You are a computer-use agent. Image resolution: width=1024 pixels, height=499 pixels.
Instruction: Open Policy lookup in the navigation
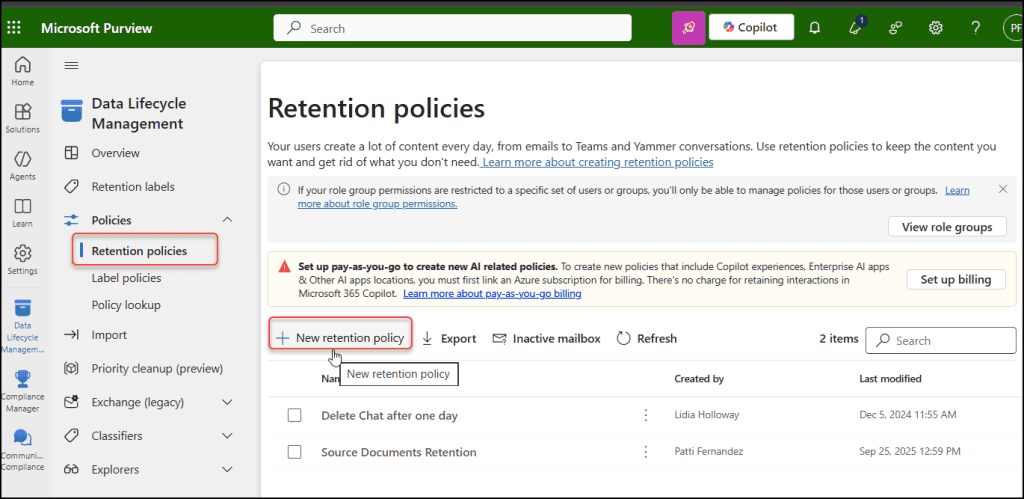click(x=126, y=305)
